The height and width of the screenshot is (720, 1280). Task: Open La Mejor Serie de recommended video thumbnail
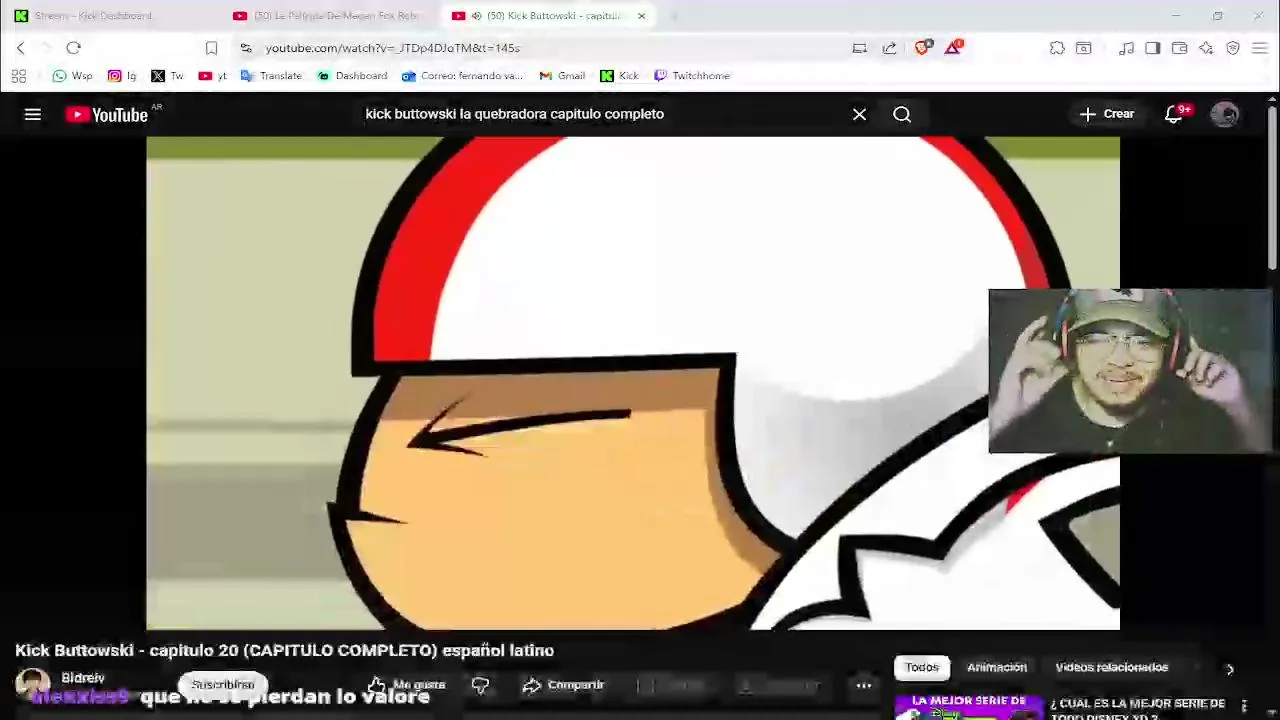click(968, 707)
